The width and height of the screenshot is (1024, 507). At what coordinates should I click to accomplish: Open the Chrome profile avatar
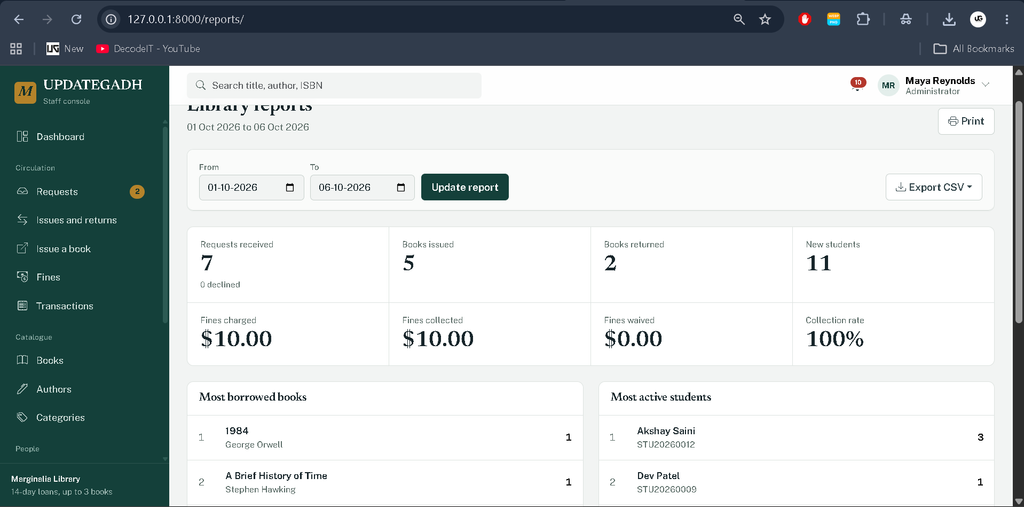(978, 20)
